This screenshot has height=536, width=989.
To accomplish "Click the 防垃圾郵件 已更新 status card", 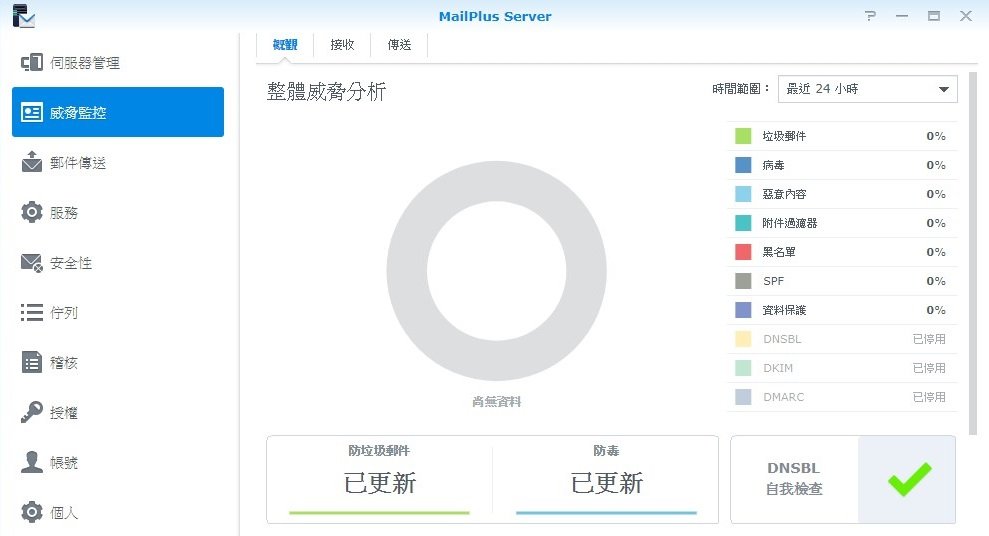I will click(379, 479).
